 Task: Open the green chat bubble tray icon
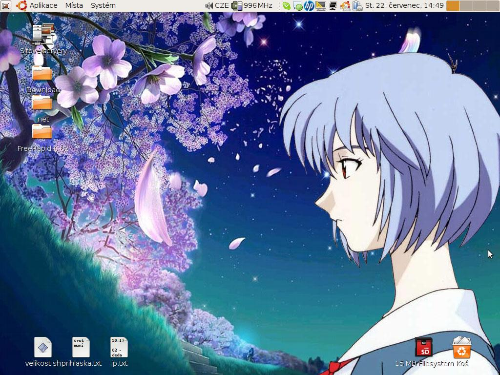coord(298,6)
